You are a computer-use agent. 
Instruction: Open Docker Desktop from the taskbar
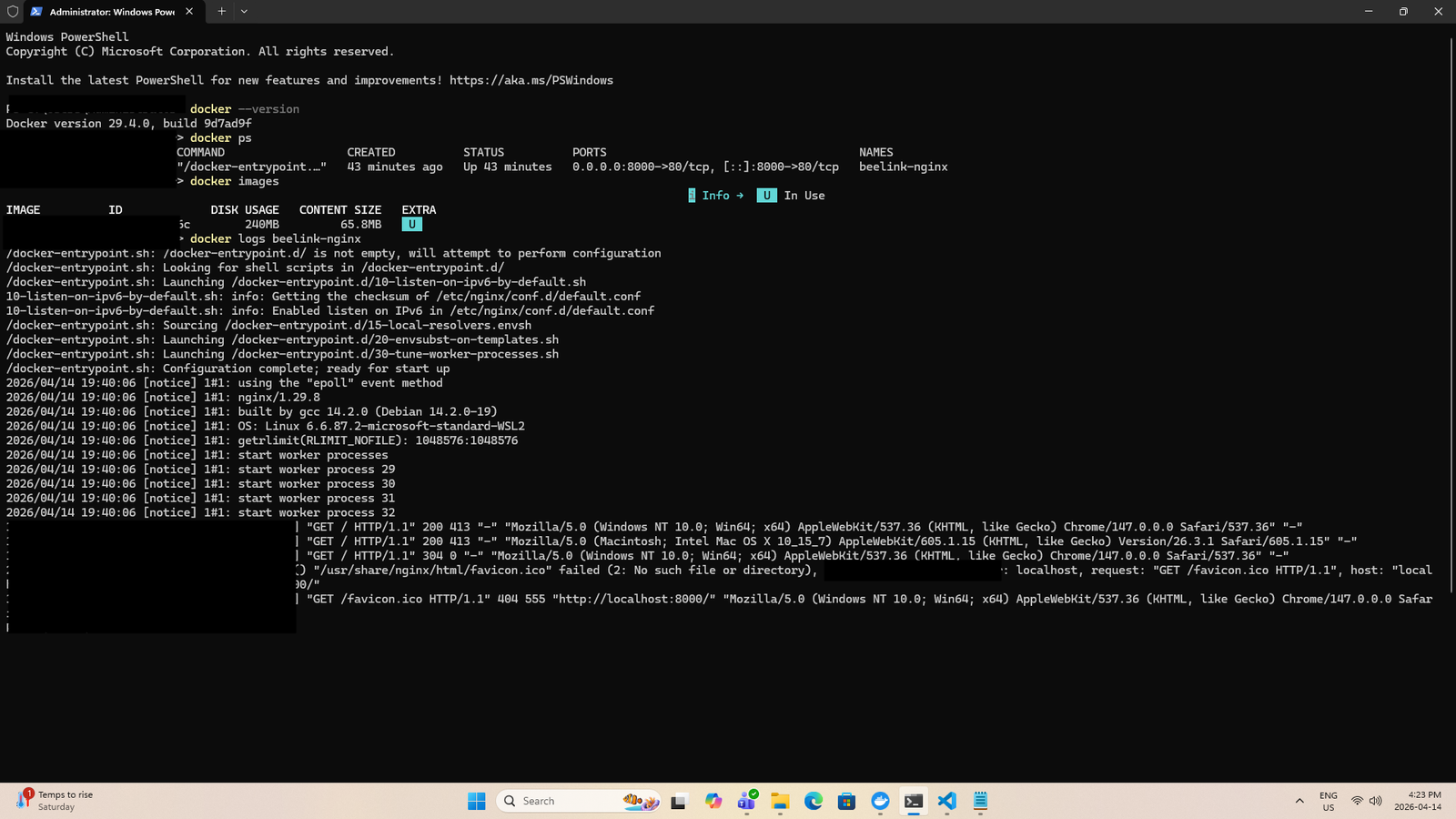pyautogui.click(x=880, y=801)
